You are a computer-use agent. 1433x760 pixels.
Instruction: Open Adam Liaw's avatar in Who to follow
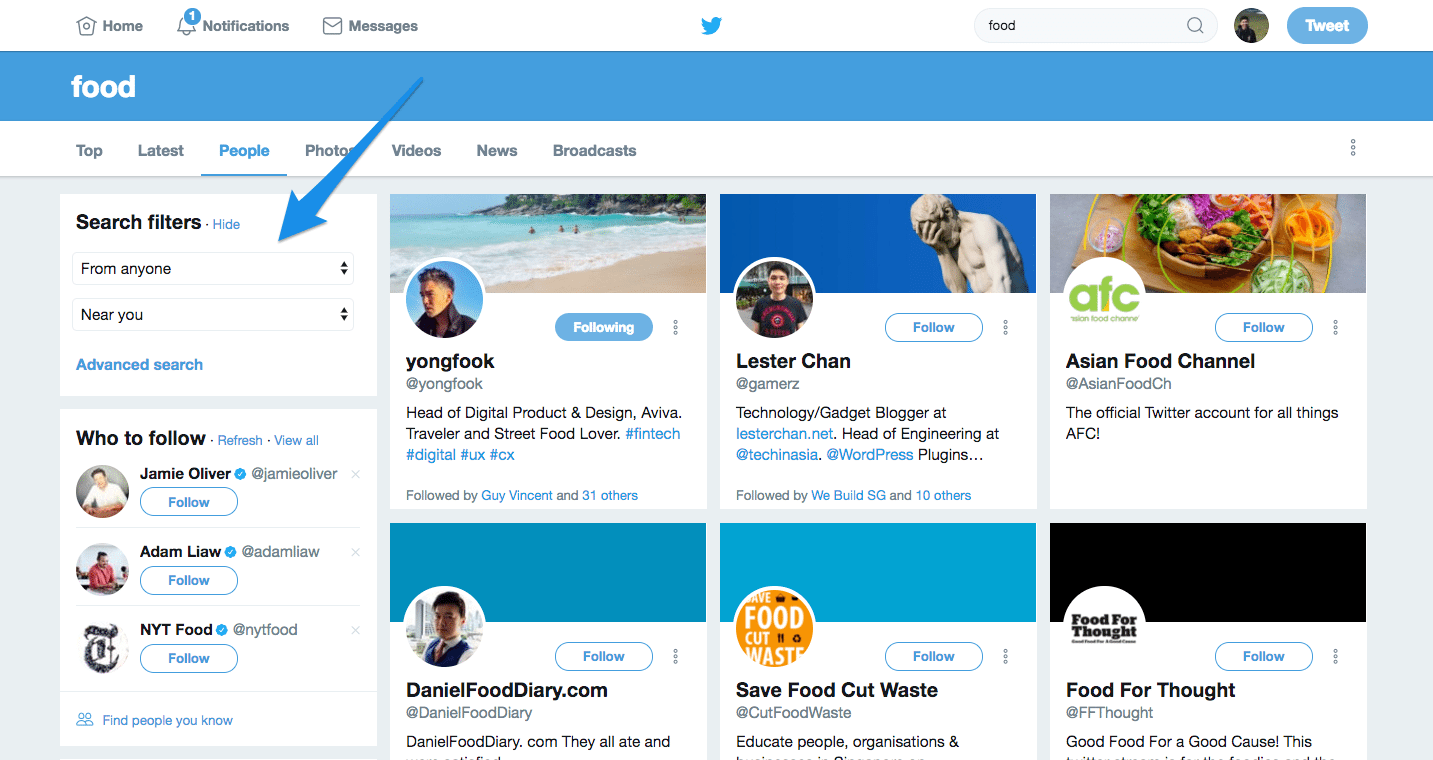pos(103,569)
